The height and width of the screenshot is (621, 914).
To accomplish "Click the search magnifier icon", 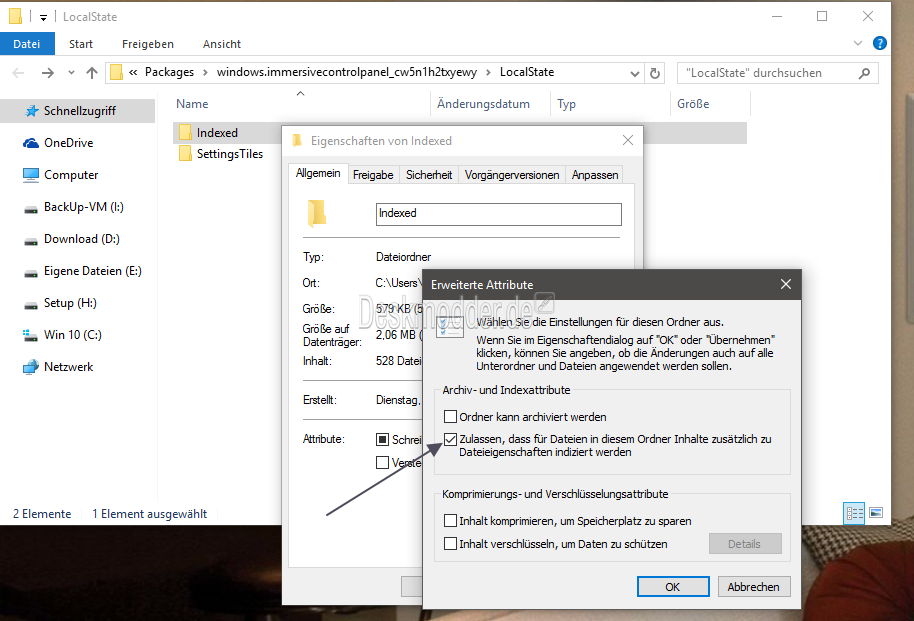I will pyautogui.click(x=864, y=73).
